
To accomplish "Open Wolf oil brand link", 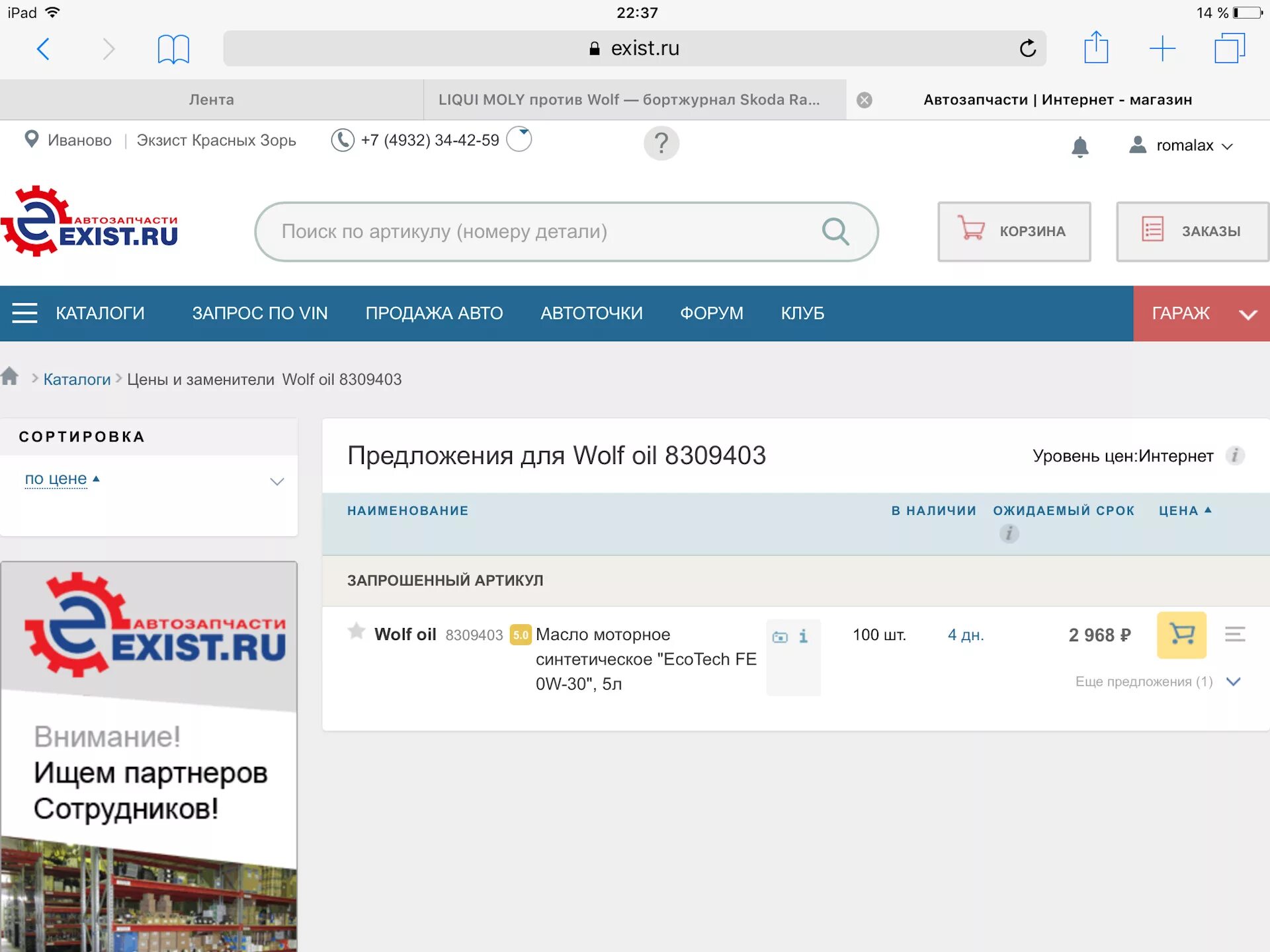I will [405, 635].
